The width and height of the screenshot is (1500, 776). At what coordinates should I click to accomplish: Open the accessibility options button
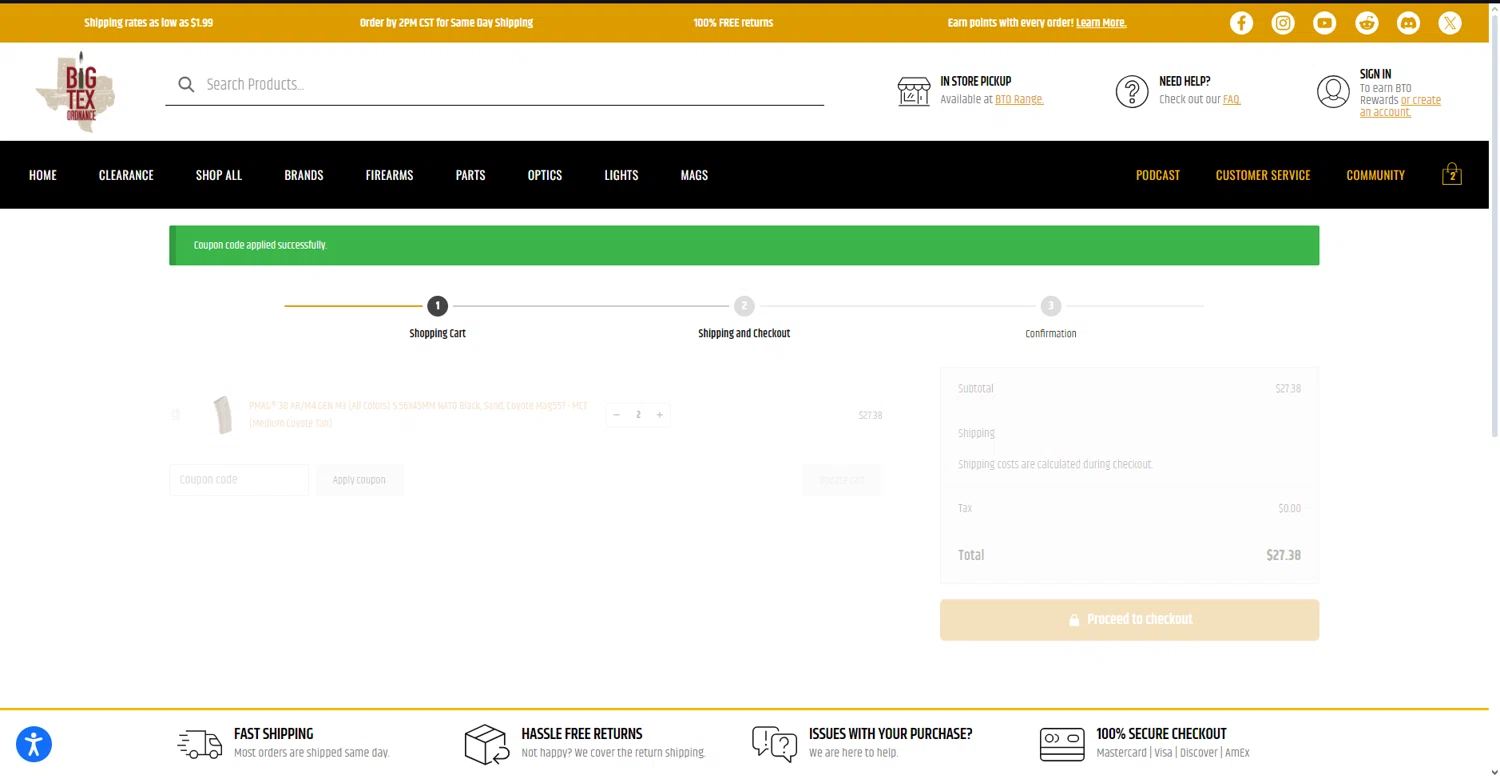(34, 744)
